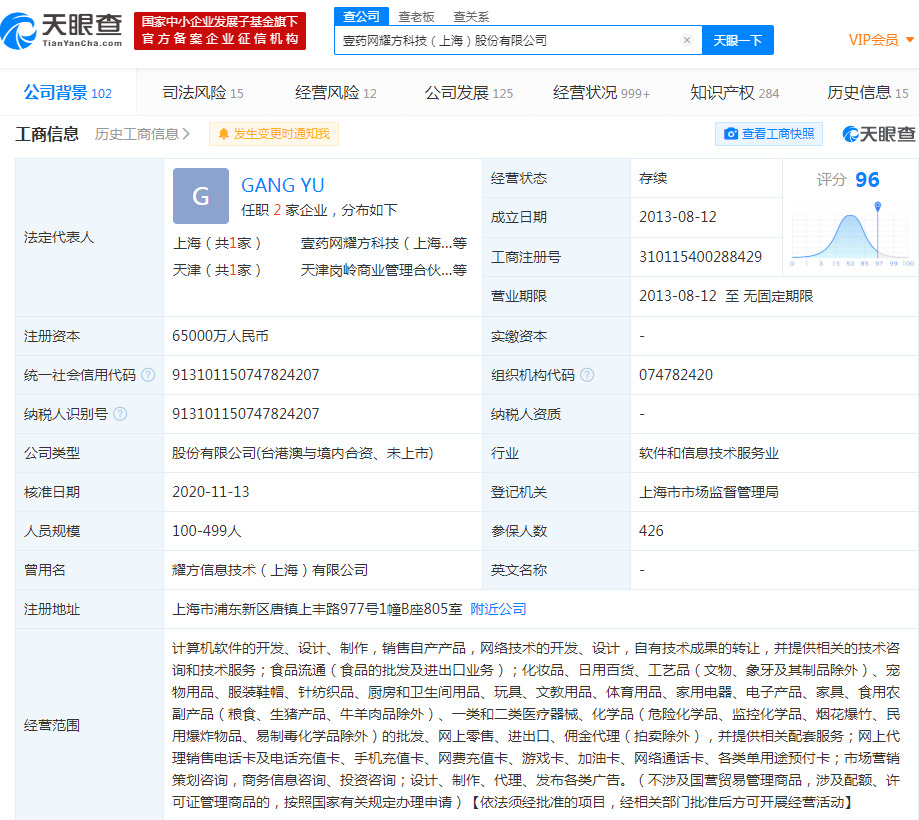Switch to the 查关系 search tab
Screen dimensions: 919x820
tap(471, 17)
